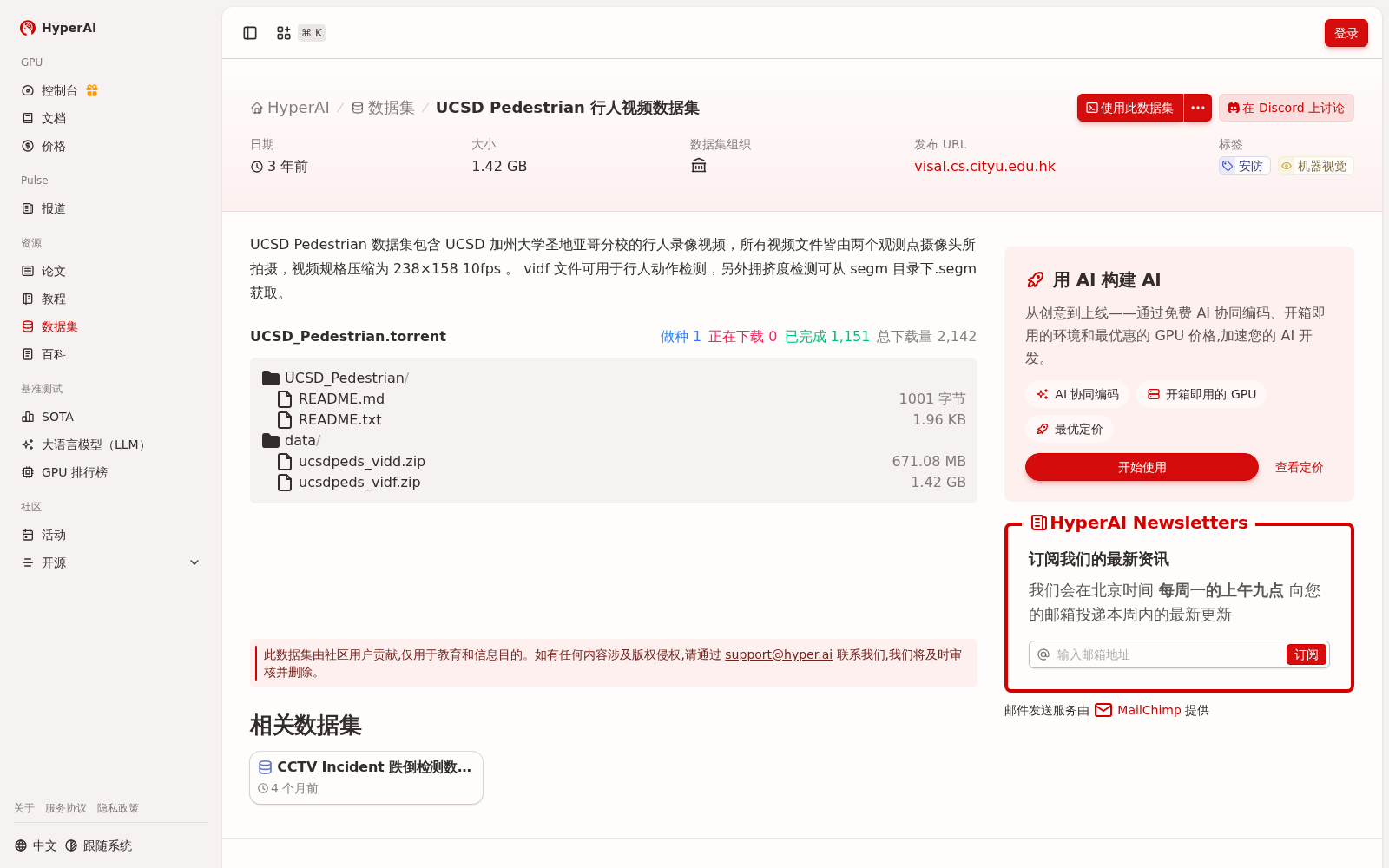Screen dimensions: 1389x868
Task: Change language with the 中文 selector
Action: point(36,845)
